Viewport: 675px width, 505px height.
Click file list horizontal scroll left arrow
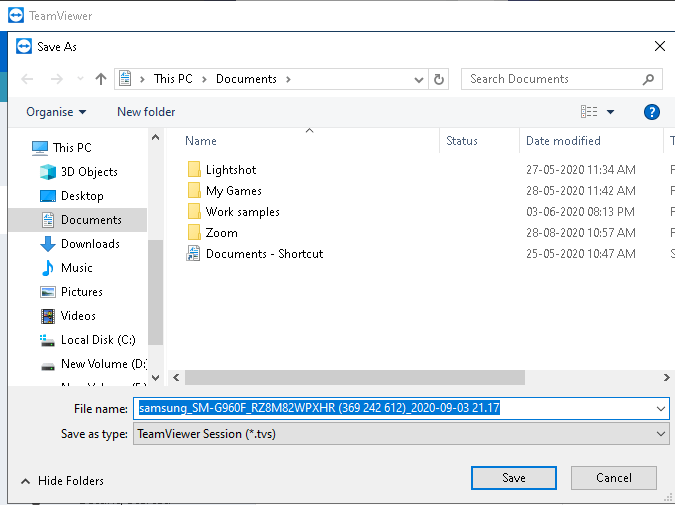tap(176, 378)
